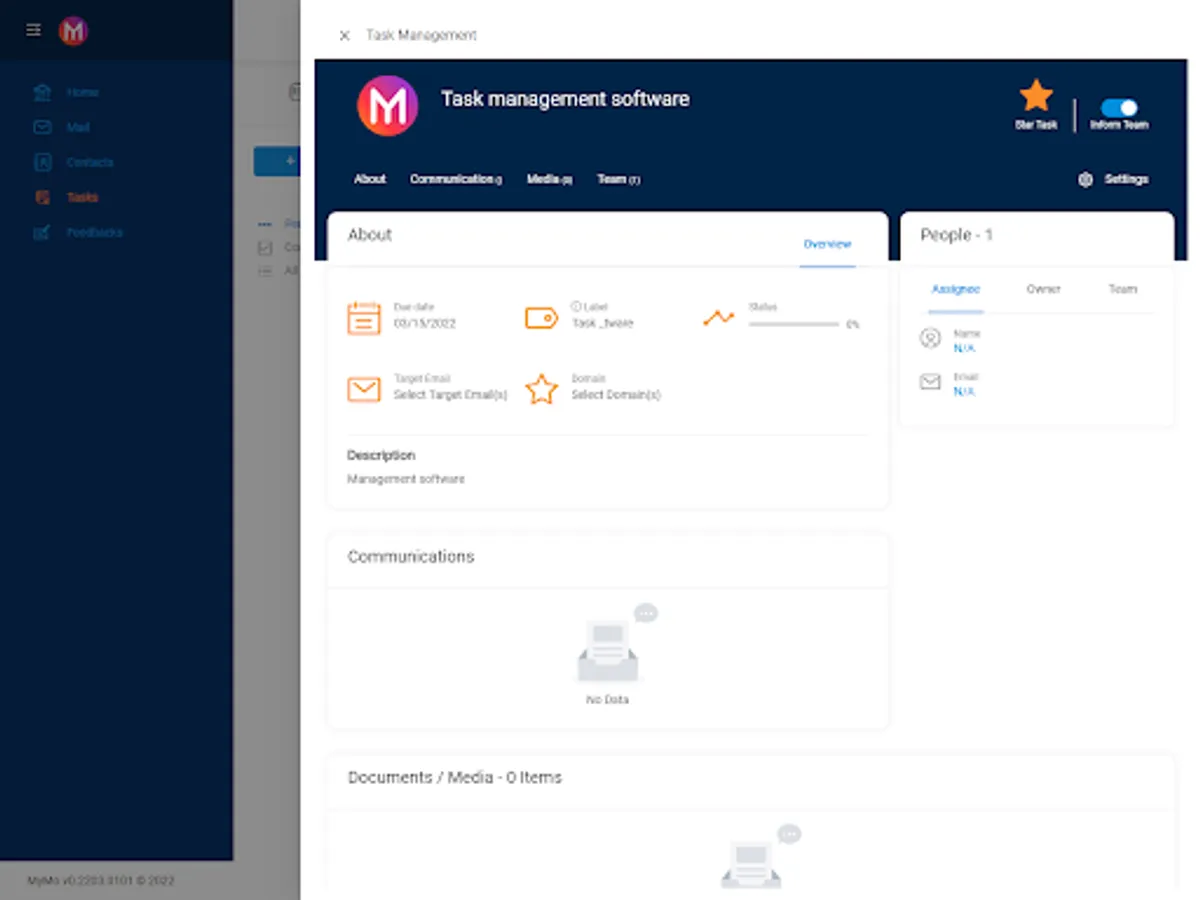The image size is (1200, 900).
Task: Open Select Target Email(s) field
Action: 450,395
